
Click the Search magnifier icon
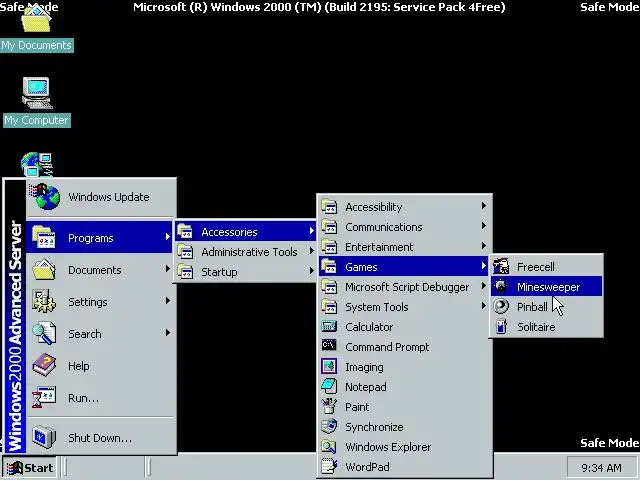(44, 333)
